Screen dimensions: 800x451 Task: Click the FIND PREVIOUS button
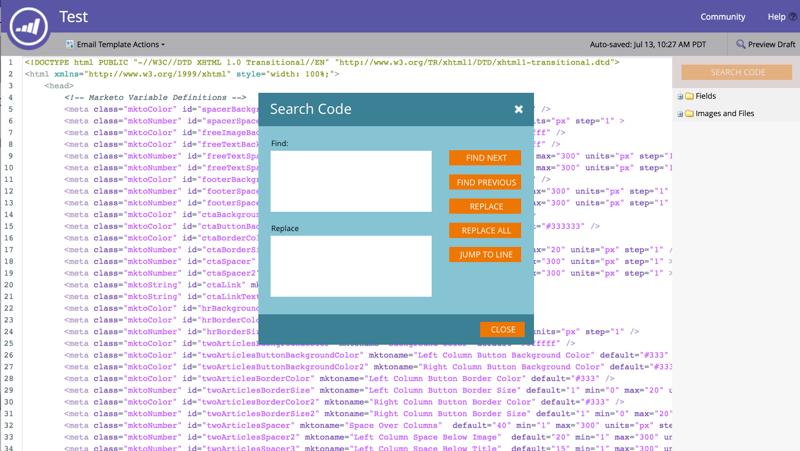tap(485, 182)
